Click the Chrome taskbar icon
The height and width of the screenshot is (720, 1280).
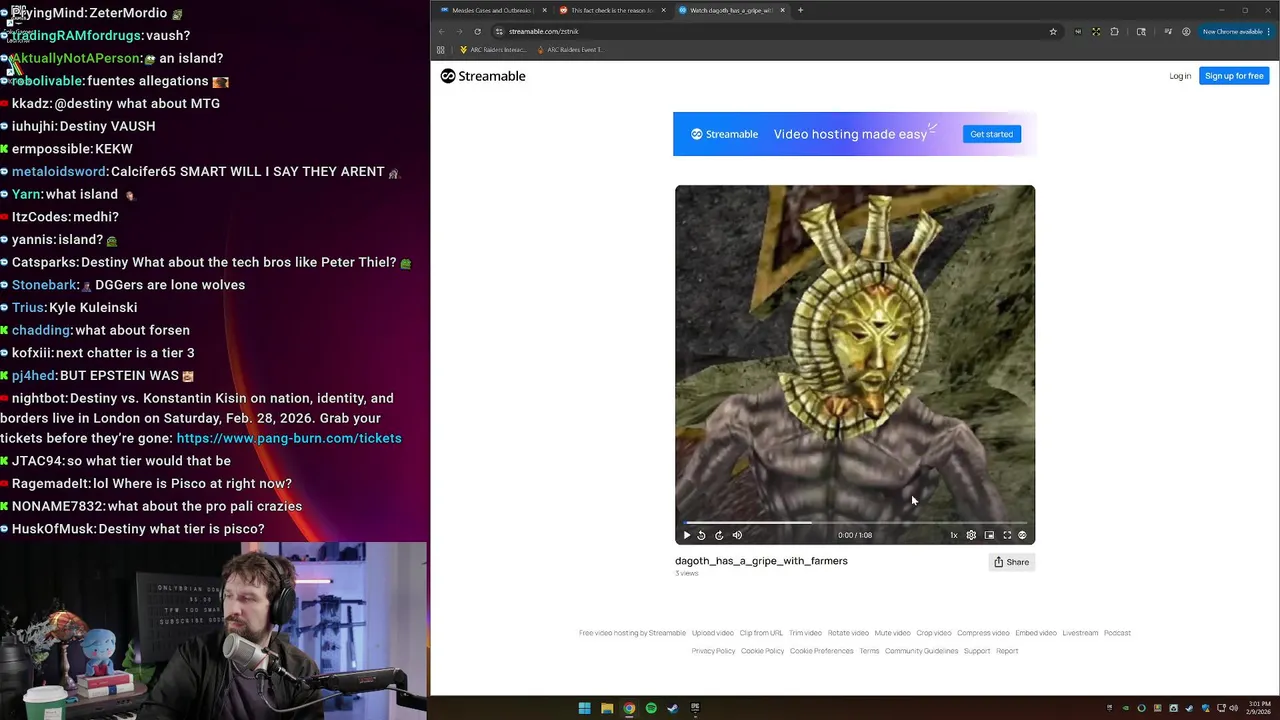(x=629, y=709)
